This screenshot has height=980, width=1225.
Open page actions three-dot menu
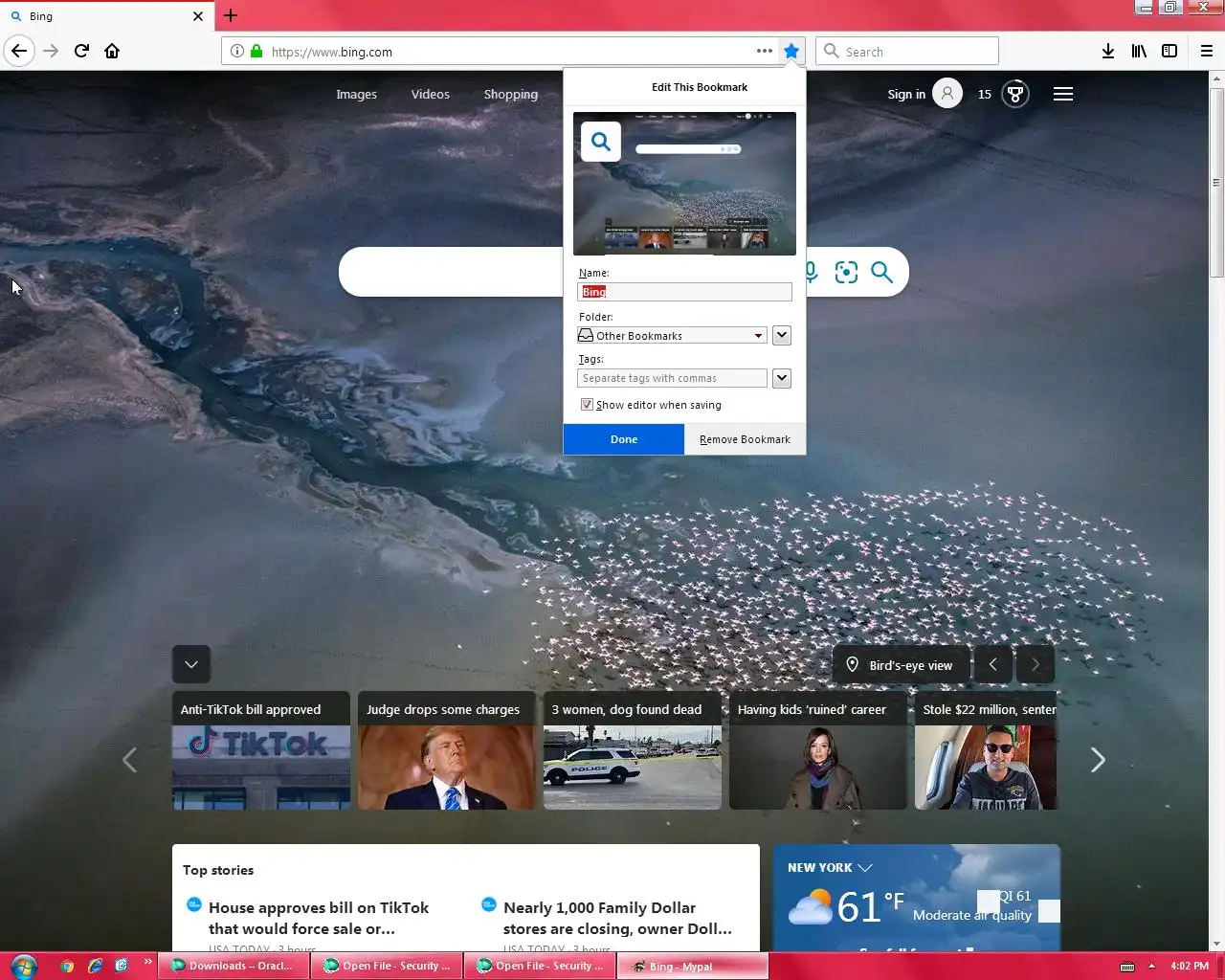(764, 51)
